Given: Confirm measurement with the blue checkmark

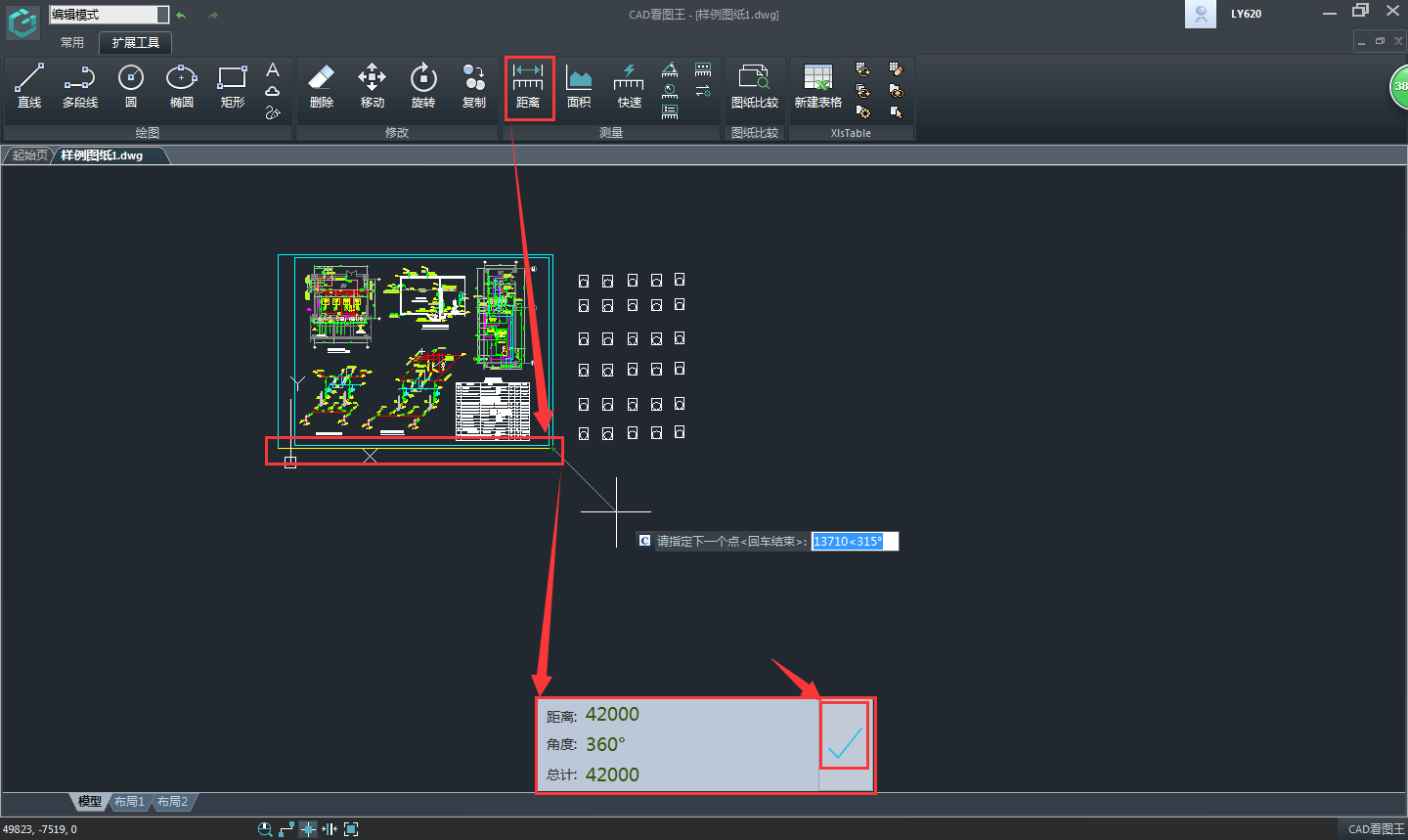Looking at the screenshot, I should pos(844,744).
